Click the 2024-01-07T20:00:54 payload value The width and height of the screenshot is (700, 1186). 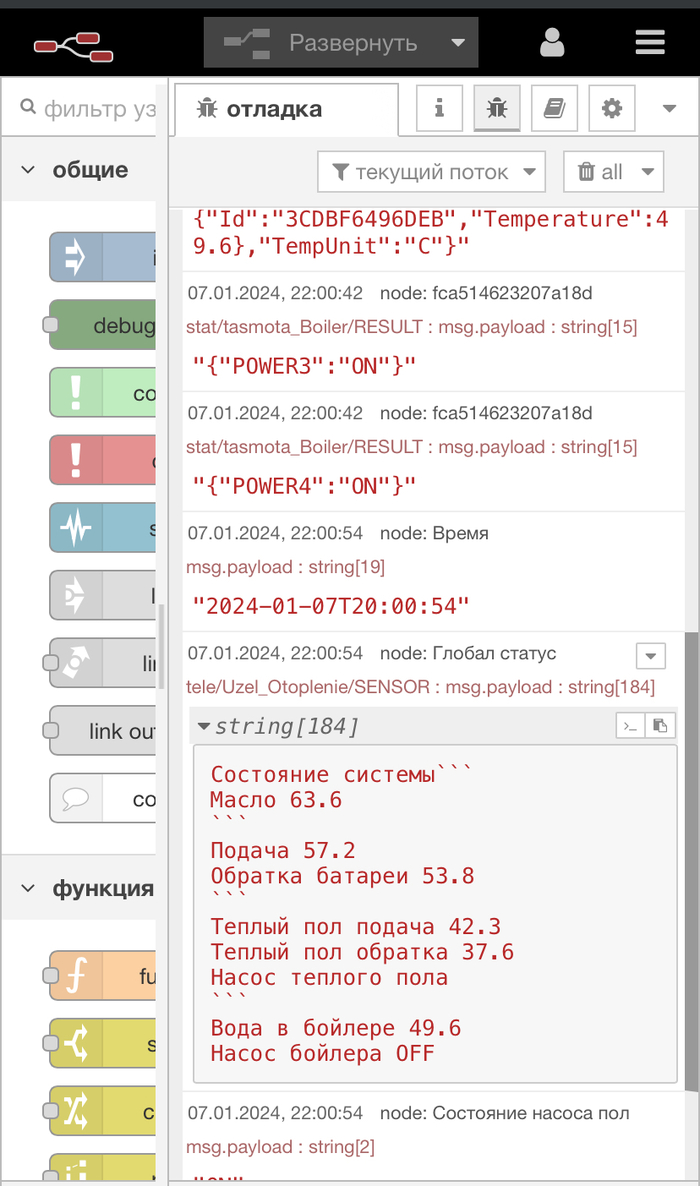pos(331,607)
